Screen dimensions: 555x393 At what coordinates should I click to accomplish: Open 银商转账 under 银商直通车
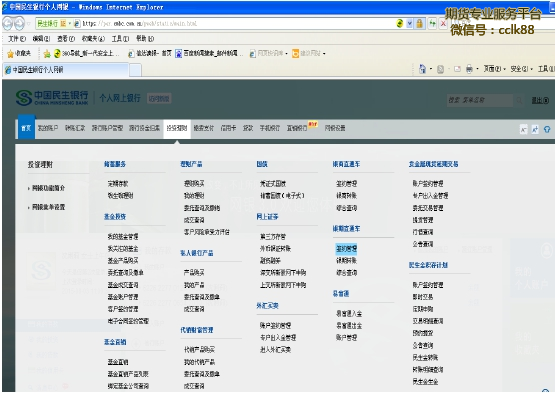[347, 195]
